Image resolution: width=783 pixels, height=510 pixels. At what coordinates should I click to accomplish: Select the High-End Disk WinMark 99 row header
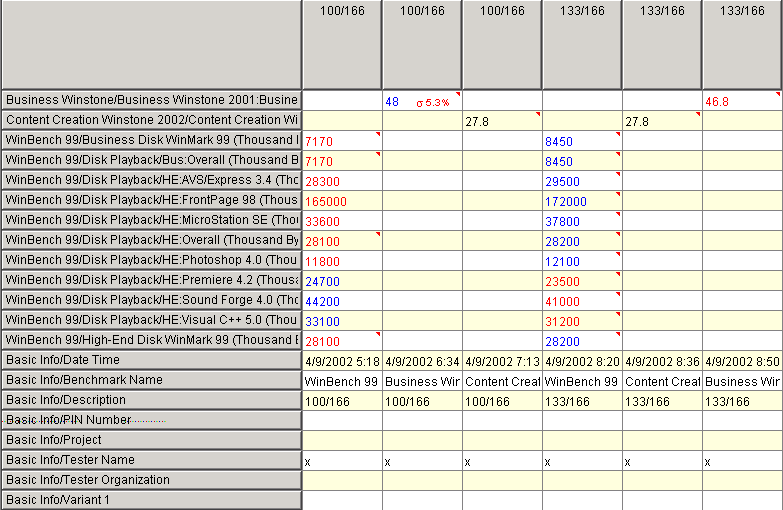coord(151,340)
